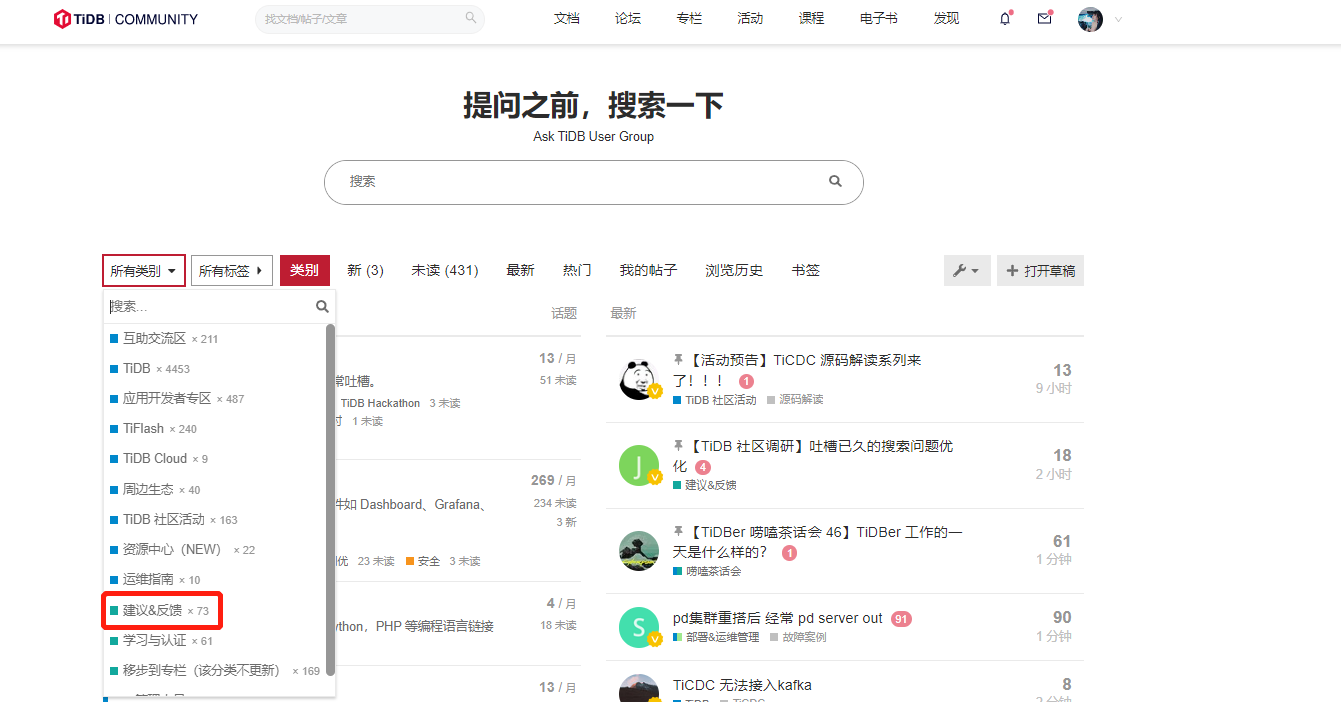
Task: Select 互助交流区 category option
Action: coord(215,339)
